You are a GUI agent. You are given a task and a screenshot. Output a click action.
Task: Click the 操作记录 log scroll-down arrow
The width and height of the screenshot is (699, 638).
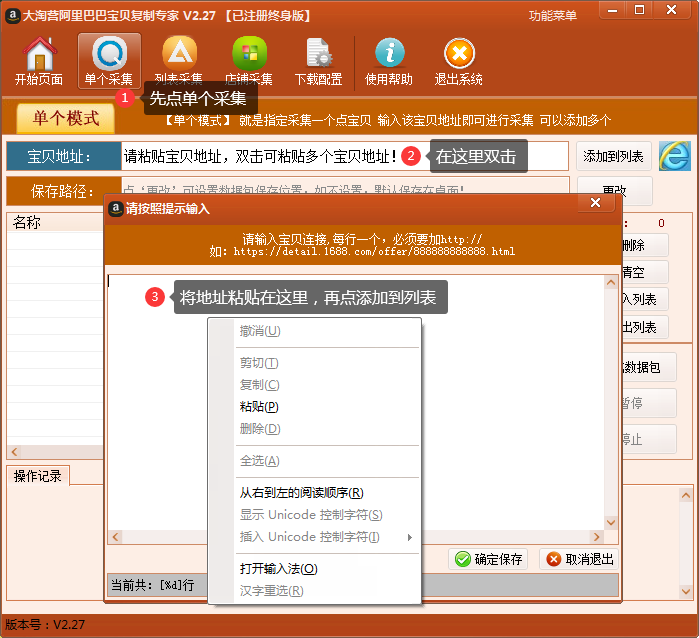[686, 592]
